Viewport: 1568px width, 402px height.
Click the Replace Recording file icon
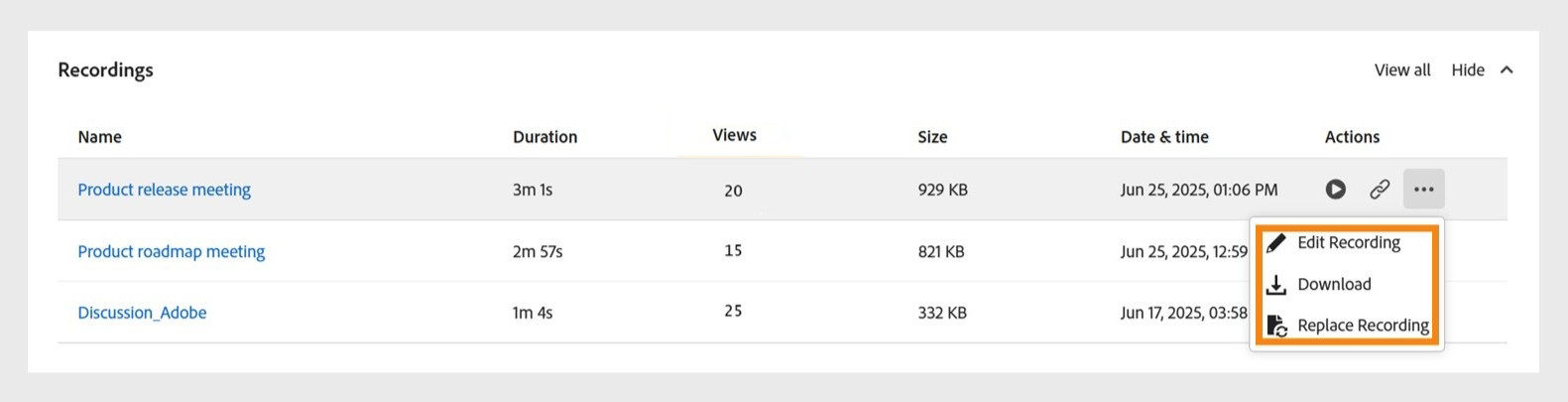1277,326
